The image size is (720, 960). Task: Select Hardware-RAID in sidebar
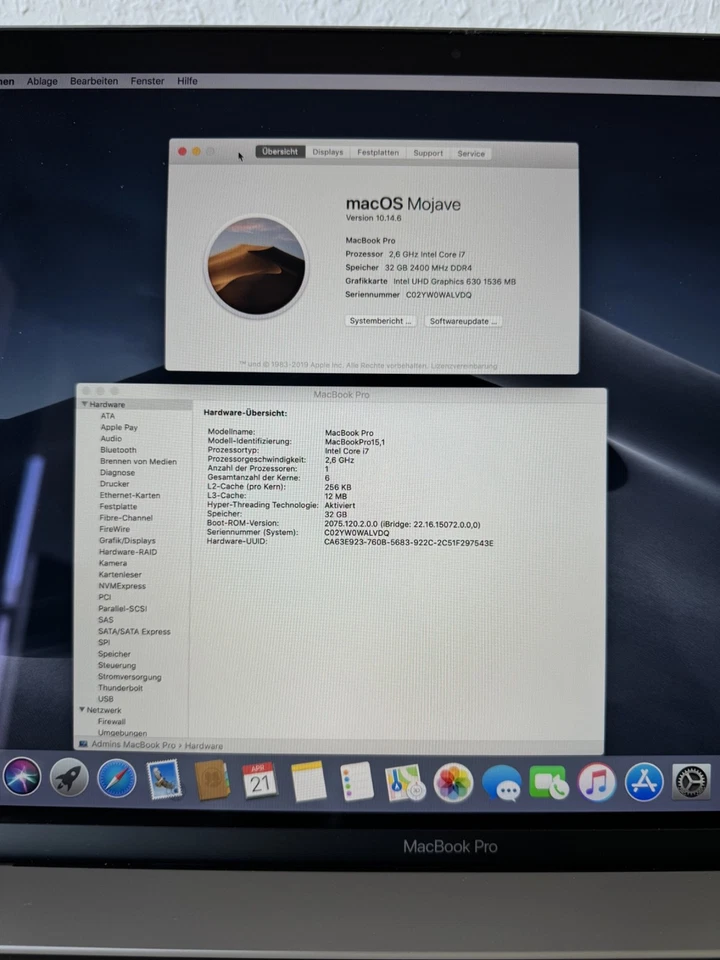[x=128, y=552]
